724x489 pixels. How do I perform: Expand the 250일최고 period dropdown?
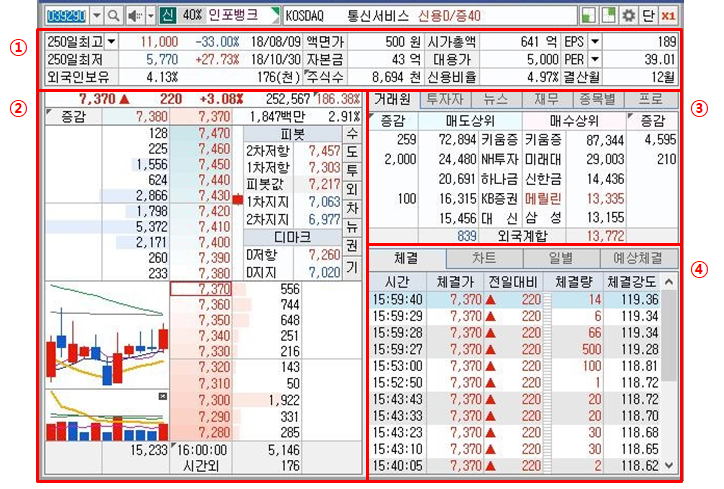(112, 42)
